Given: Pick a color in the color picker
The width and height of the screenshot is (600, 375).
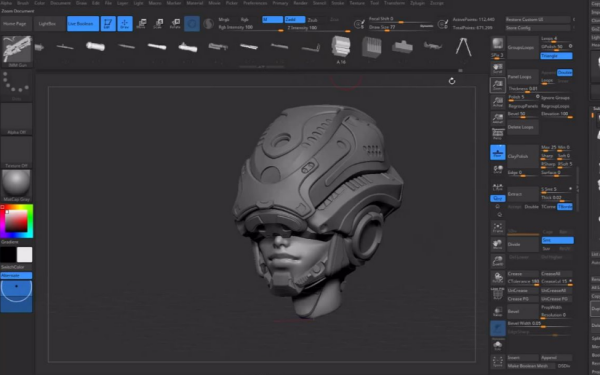Looking at the screenshot, I should [16, 221].
